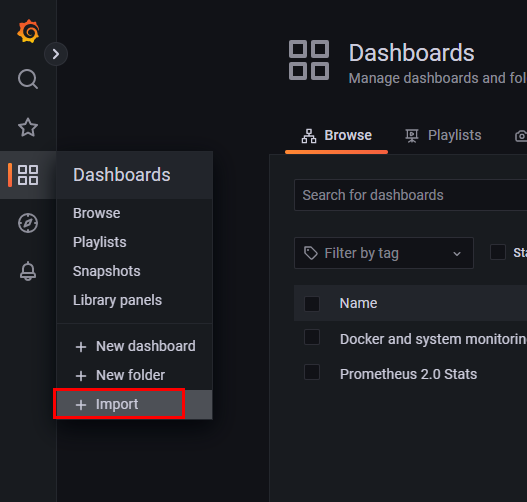Select Snapshots in the Dashboards menu
The height and width of the screenshot is (502, 527).
(x=107, y=271)
